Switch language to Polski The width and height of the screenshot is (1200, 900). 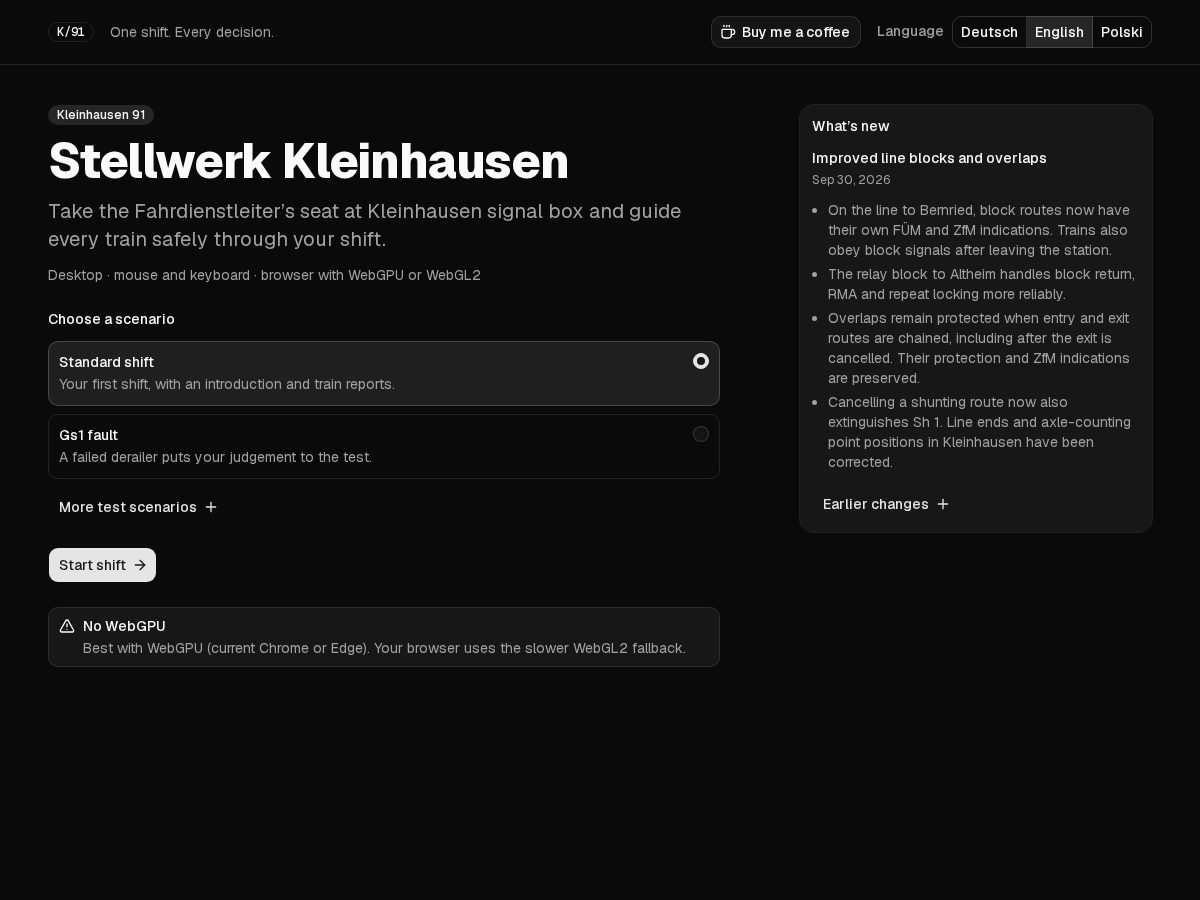click(1122, 32)
